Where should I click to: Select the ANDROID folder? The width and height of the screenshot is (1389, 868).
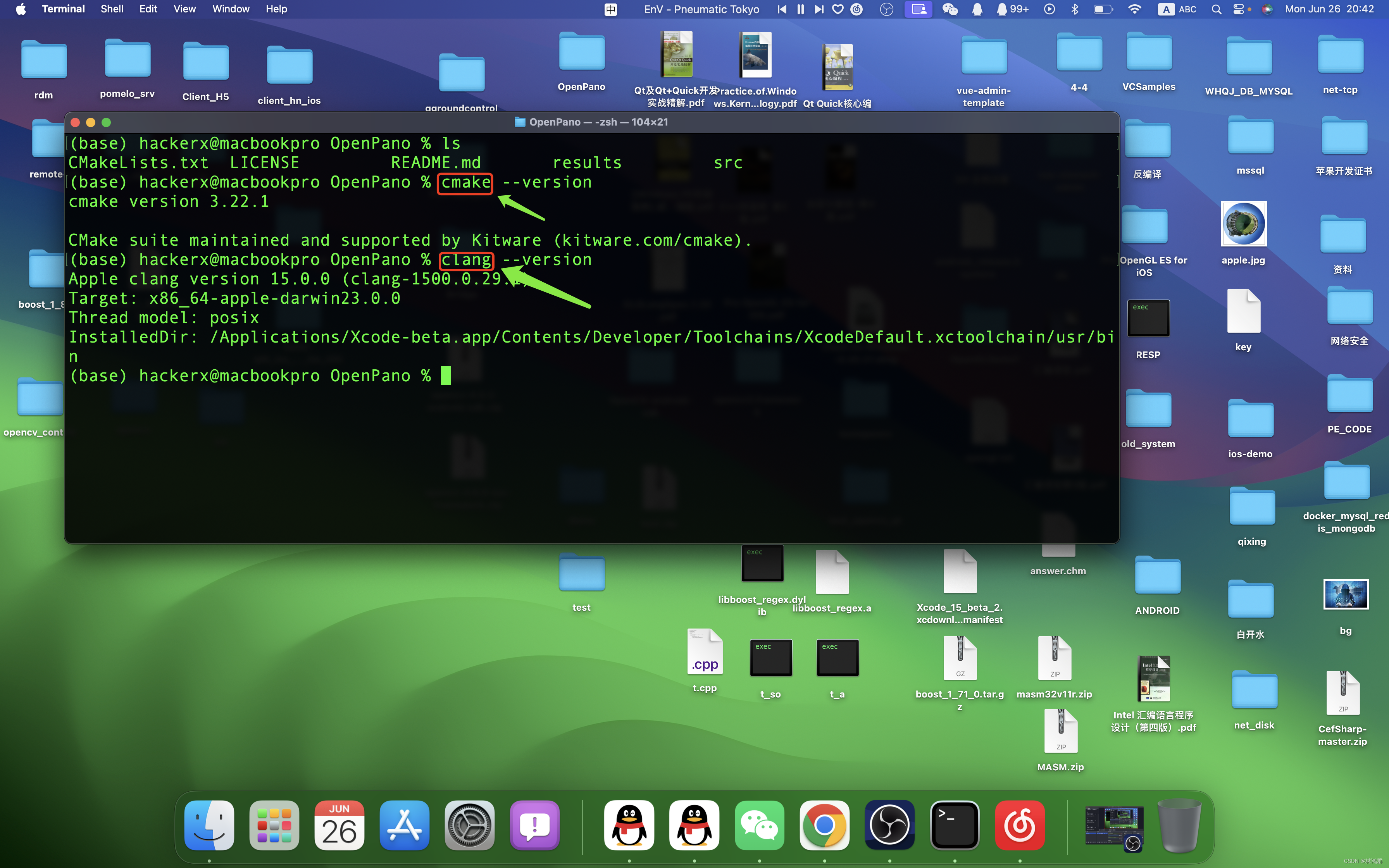1157,586
